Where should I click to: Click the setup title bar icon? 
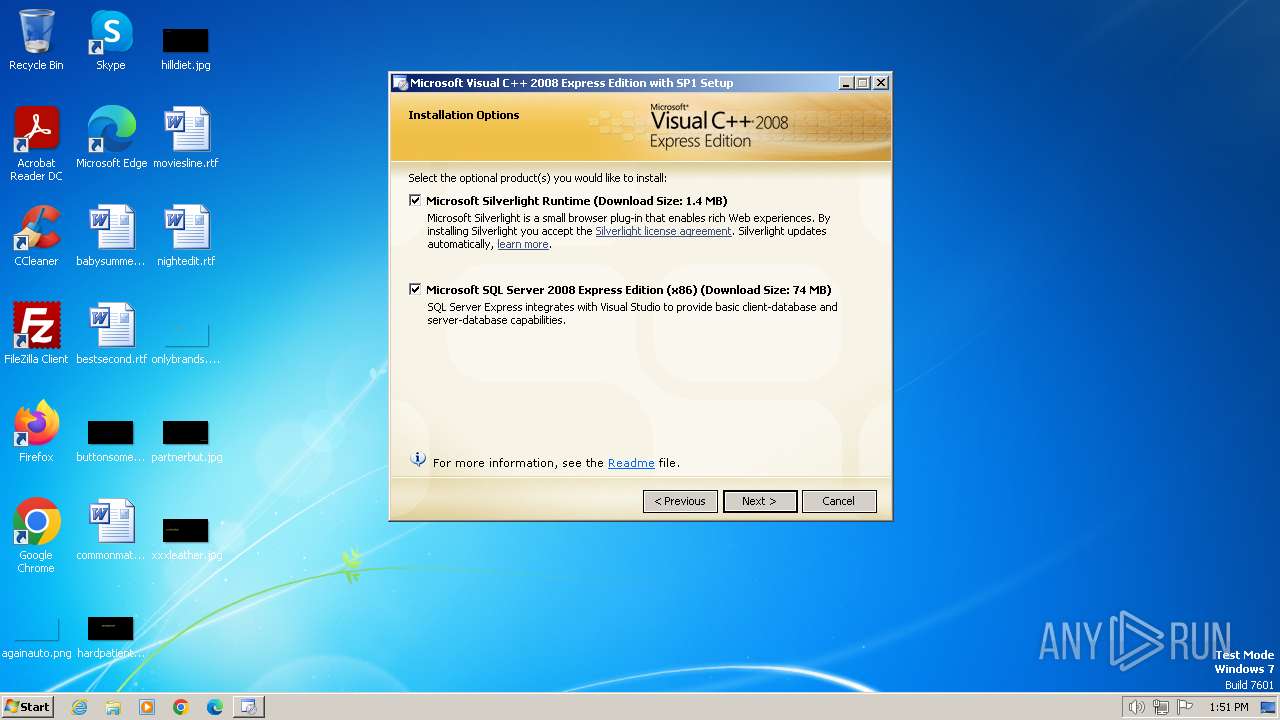(400, 83)
